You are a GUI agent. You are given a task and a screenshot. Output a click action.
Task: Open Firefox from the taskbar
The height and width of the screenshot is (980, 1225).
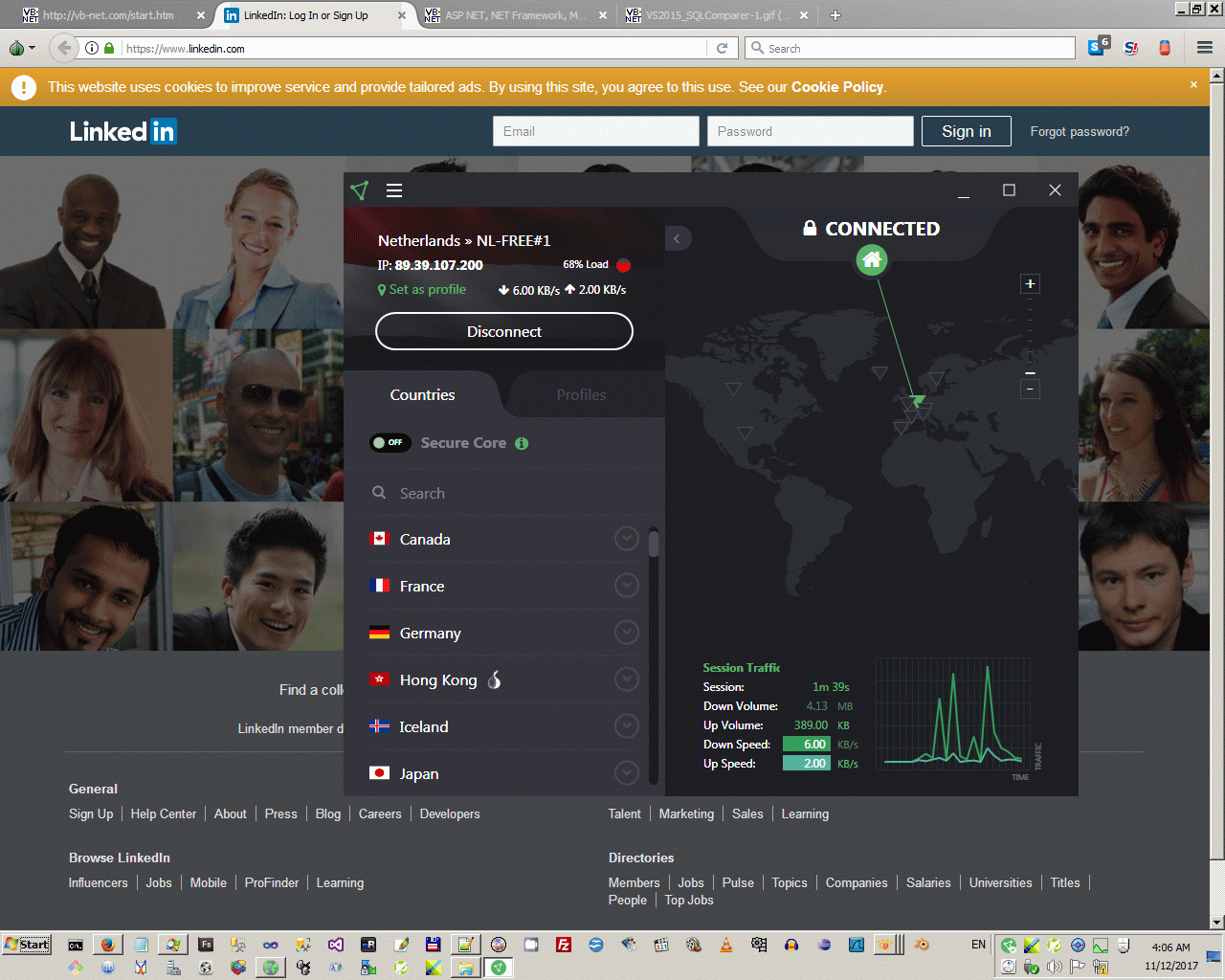108,945
